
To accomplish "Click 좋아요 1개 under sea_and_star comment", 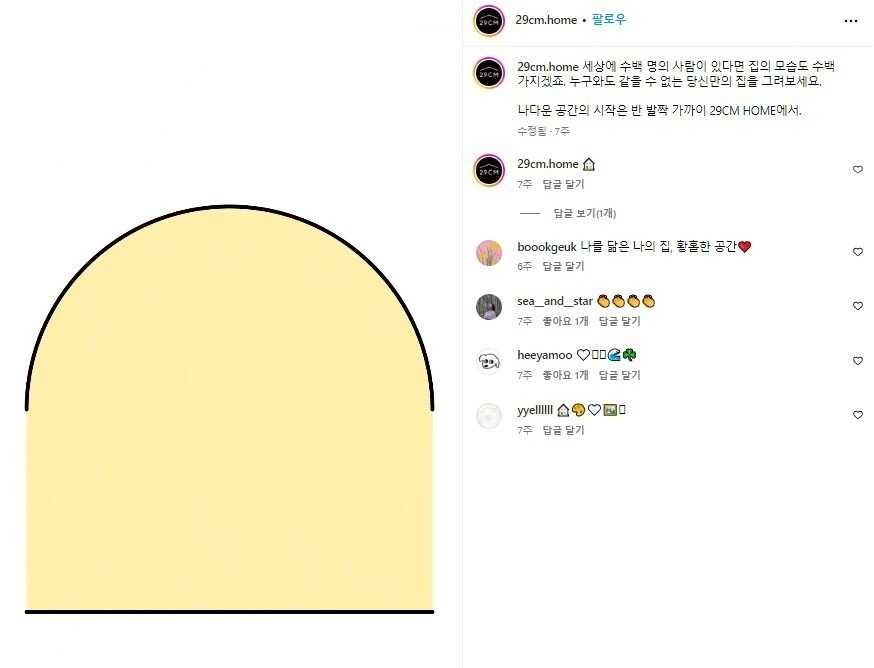I will [565, 321].
